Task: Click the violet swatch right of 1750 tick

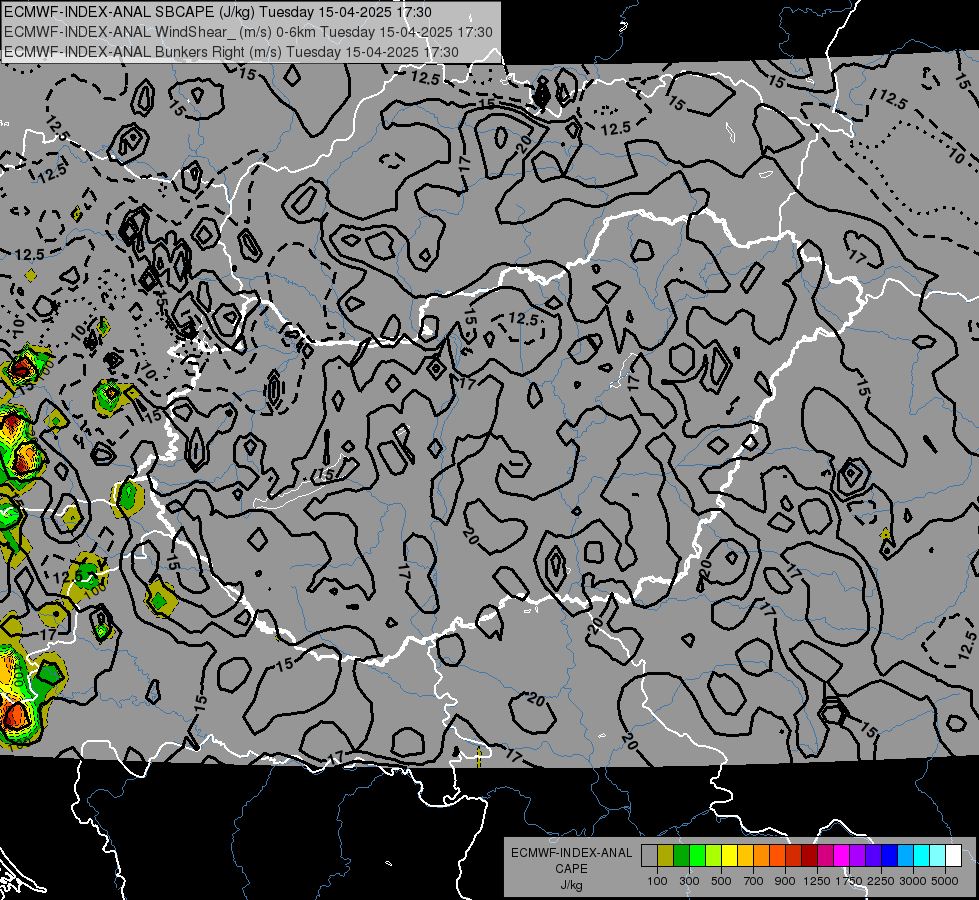Action: [857, 855]
